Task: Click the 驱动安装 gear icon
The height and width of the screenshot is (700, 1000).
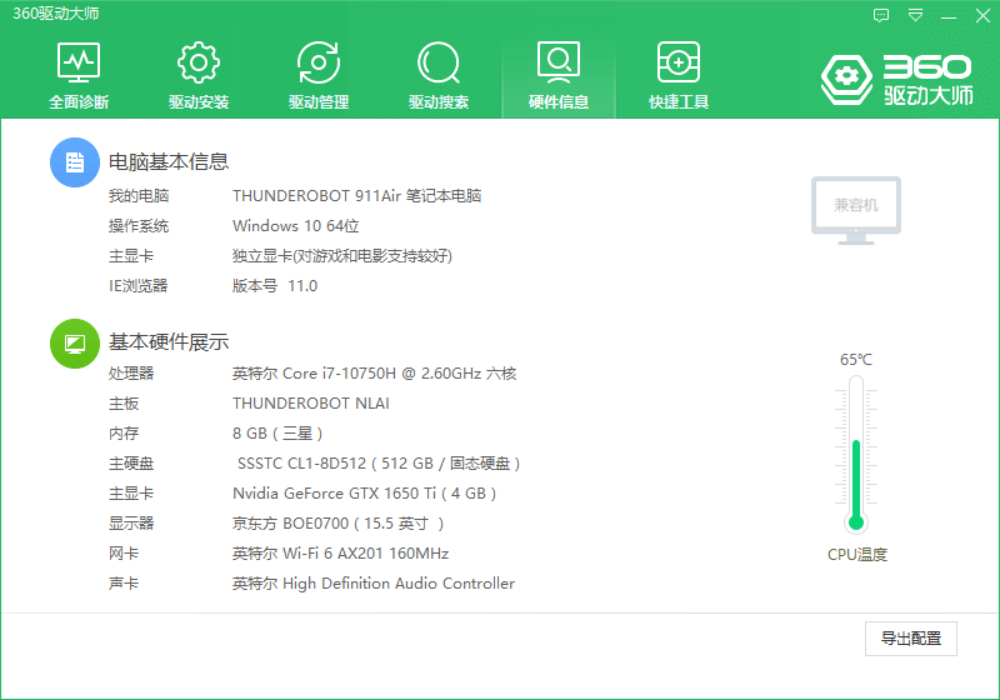Action: pos(198,65)
